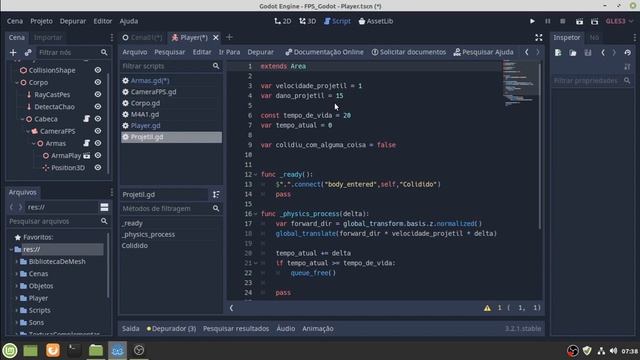The height and width of the screenshot is (360, 640).
Task: Toggle file split view icon
Action: (x=104, y=207)
